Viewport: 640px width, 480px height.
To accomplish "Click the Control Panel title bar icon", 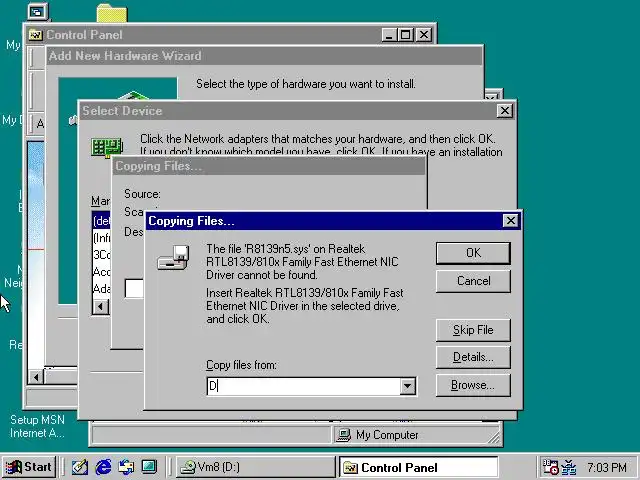I will [x=36, y=35].
